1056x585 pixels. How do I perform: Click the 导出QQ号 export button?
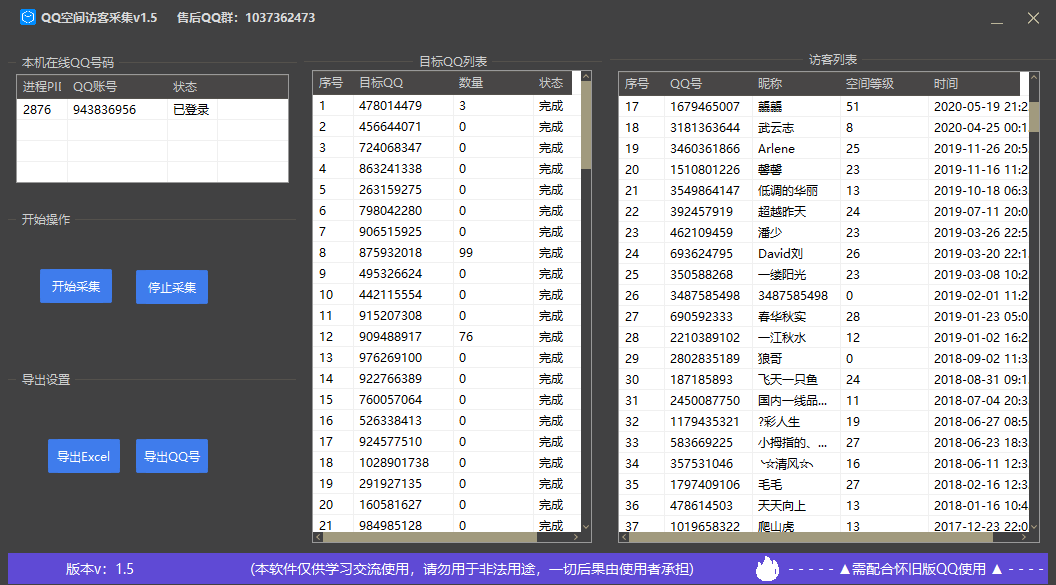(171, 456)
